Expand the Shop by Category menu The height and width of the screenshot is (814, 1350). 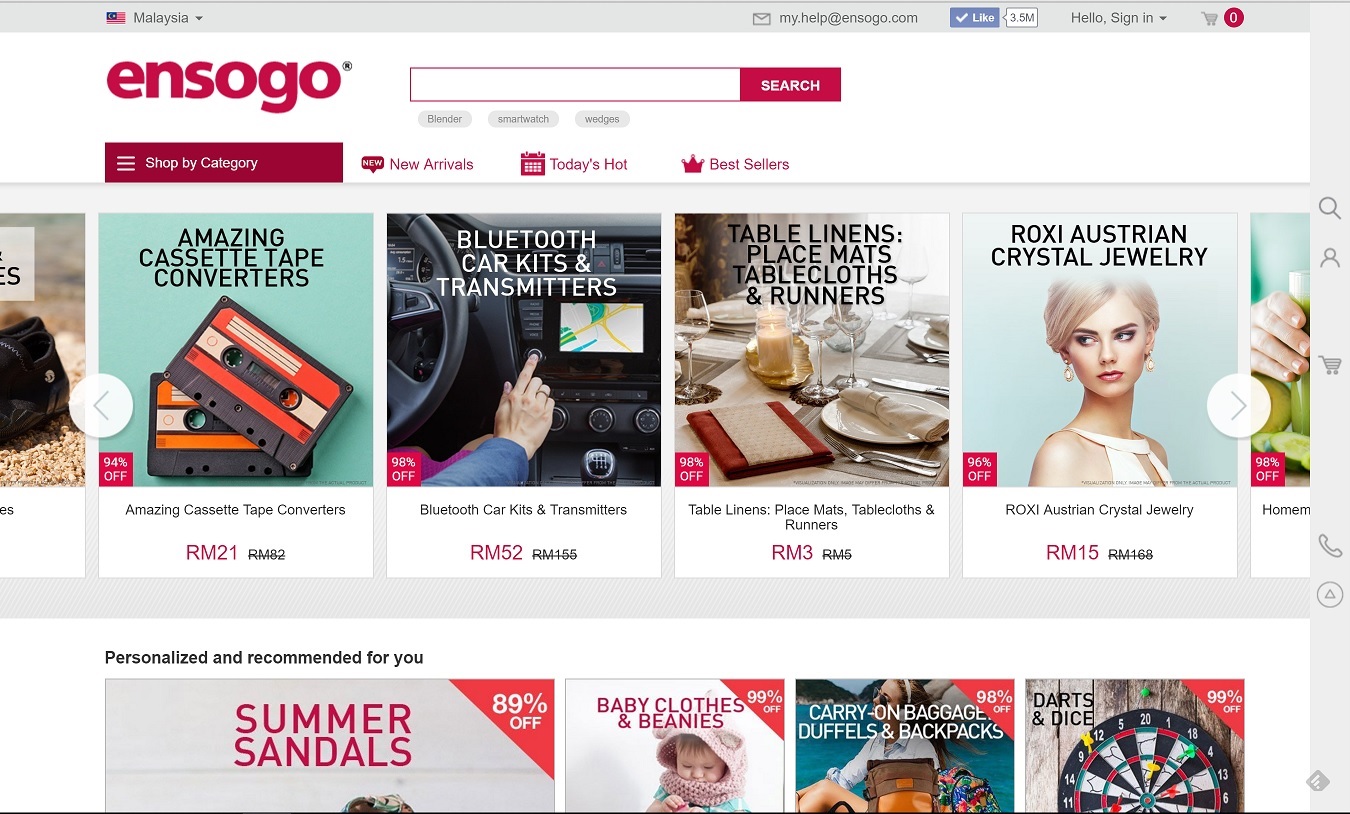(224, 162)
